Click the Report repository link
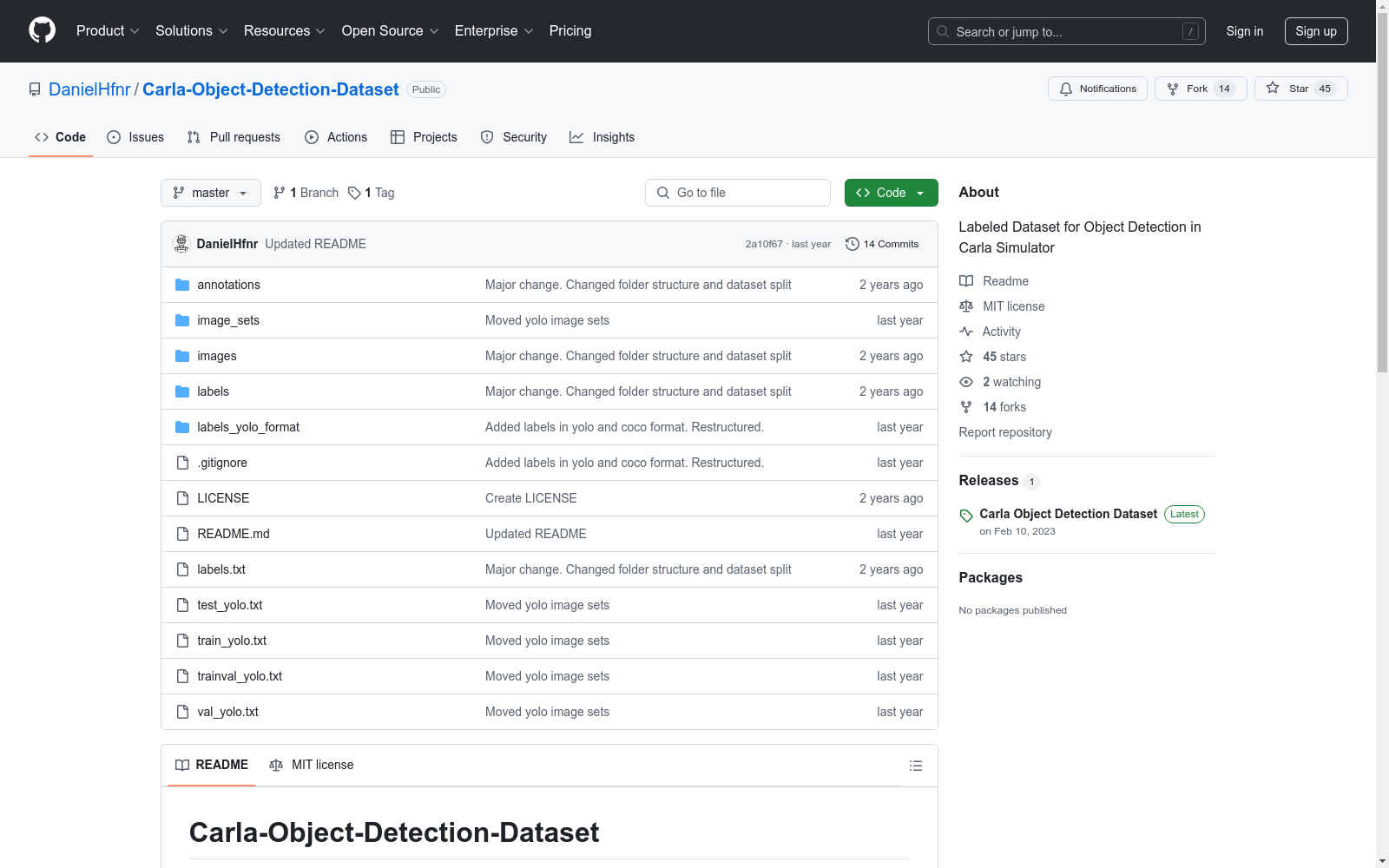1389x868 pixels. coord(1005,432)
